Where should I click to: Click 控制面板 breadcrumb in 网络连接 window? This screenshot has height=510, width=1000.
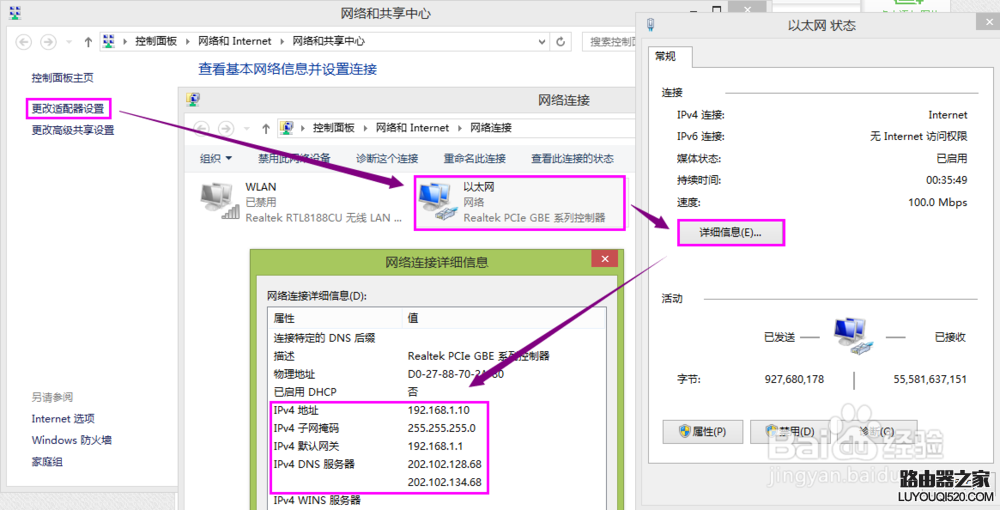pyautogui.click(x=334, y=128)
